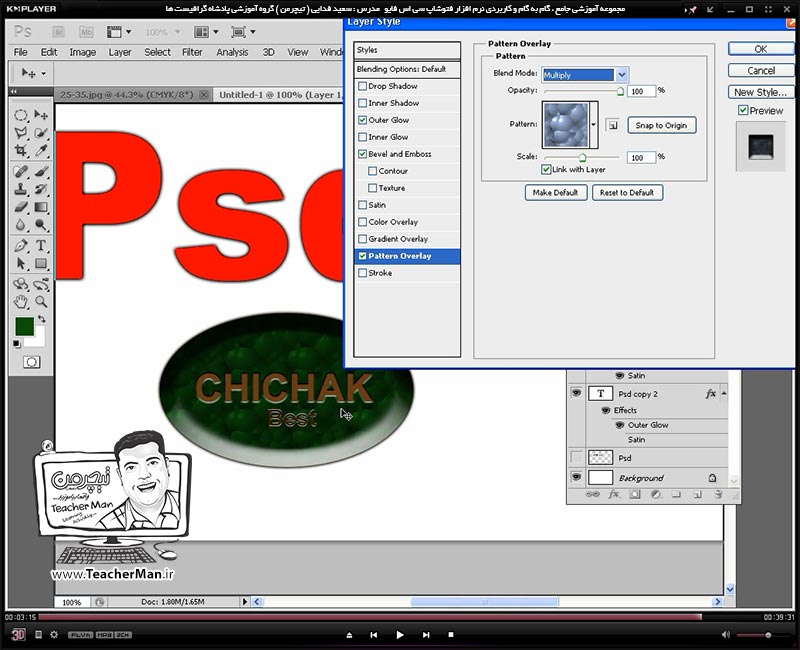800x650 pixels.
Task: Enable the Satin checkbox
Action: coord(362,205)
